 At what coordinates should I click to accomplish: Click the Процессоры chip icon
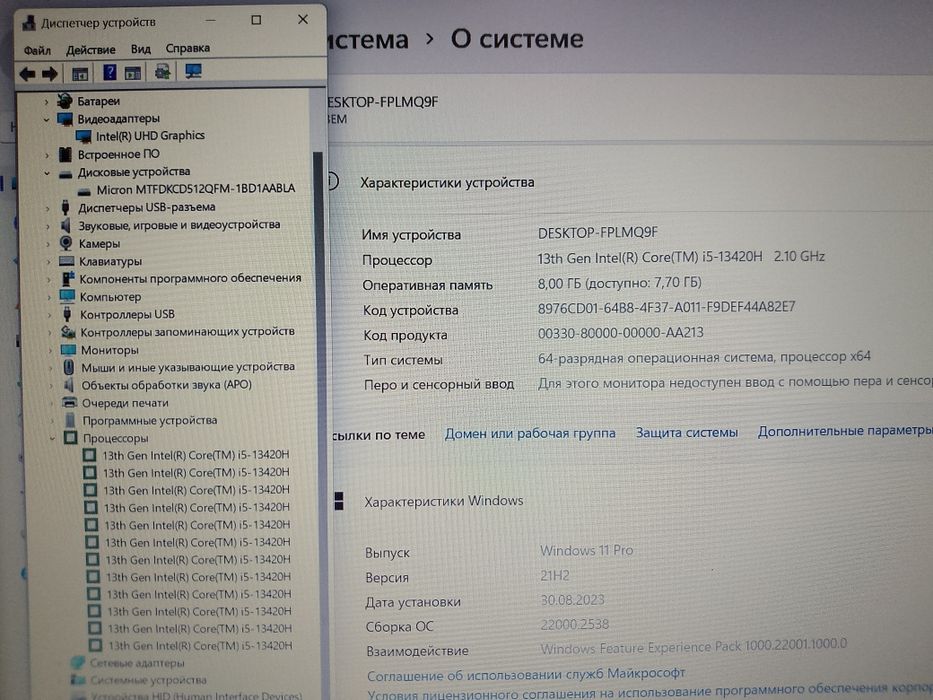pos(70,438)
